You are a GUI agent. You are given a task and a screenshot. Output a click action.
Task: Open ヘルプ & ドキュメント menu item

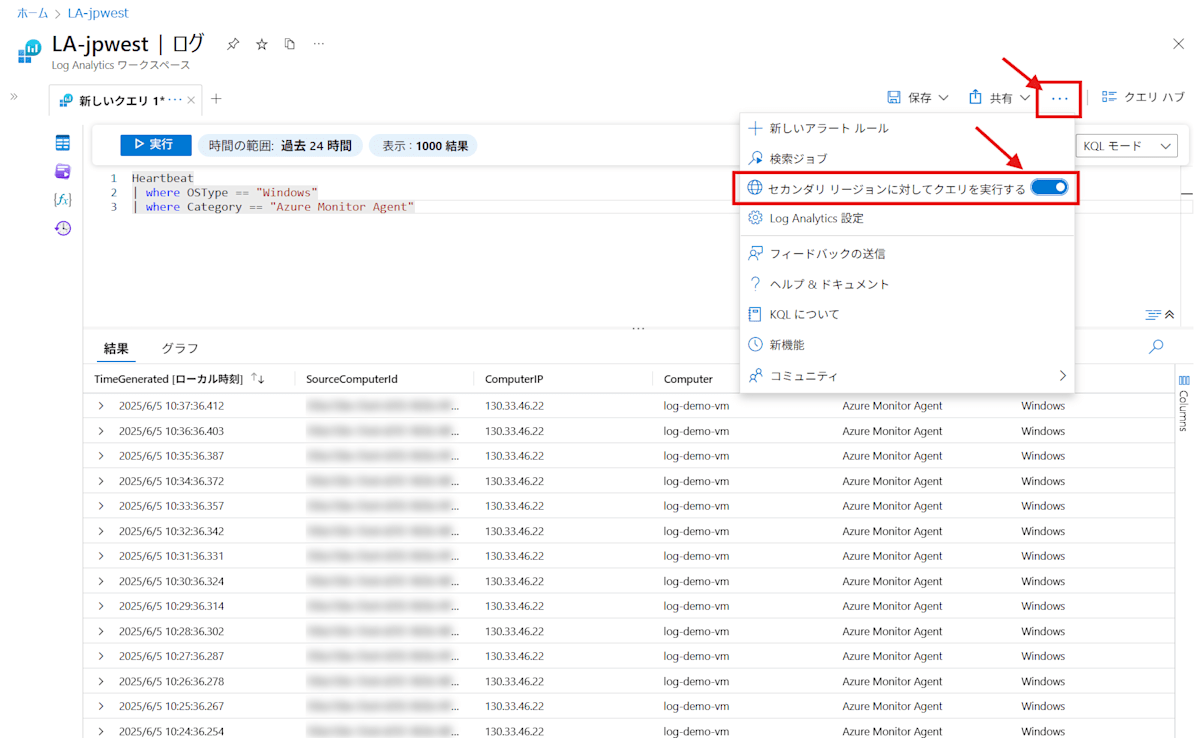pos(907,284)
